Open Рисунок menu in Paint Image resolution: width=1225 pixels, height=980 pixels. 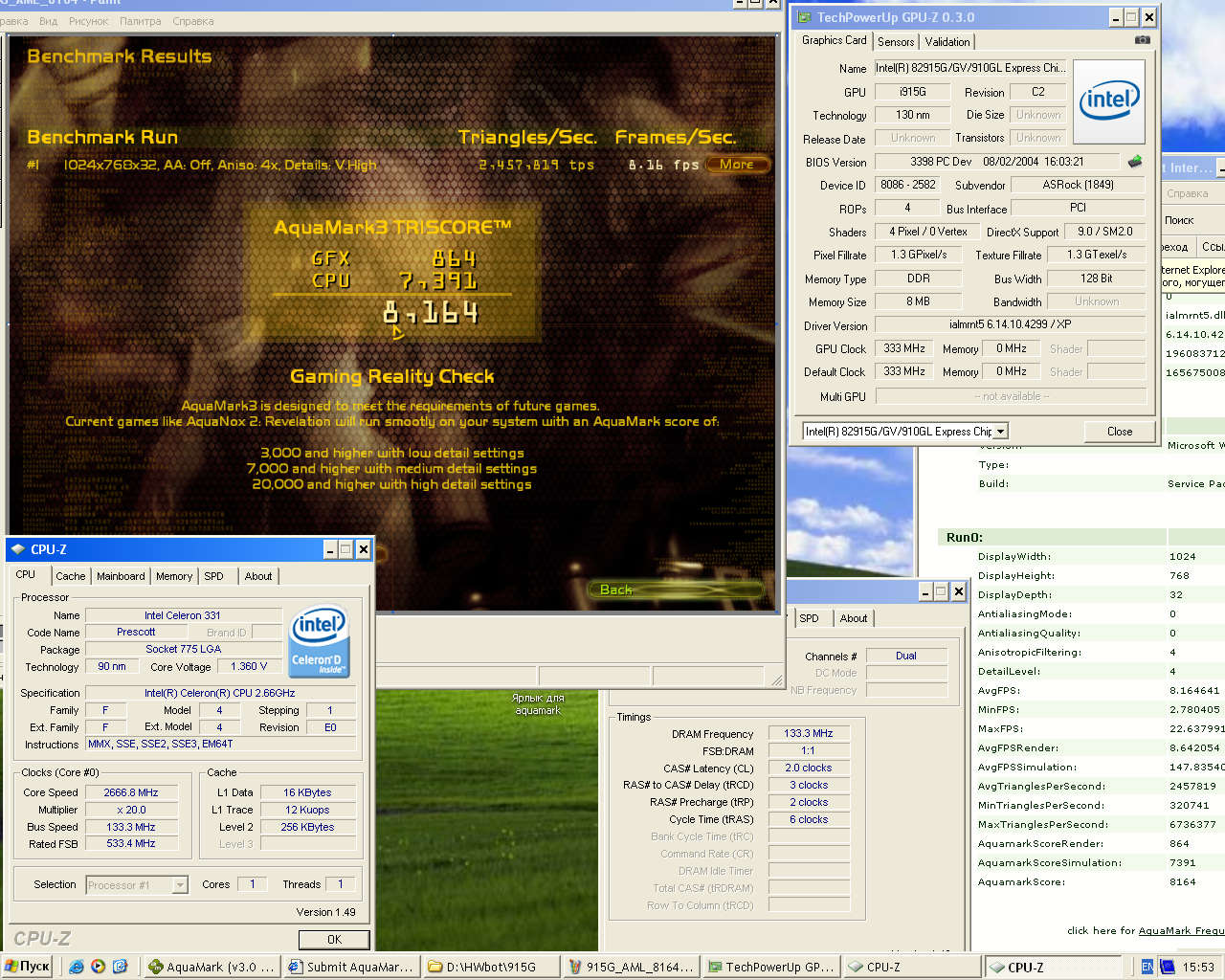[x=89, y=21]
